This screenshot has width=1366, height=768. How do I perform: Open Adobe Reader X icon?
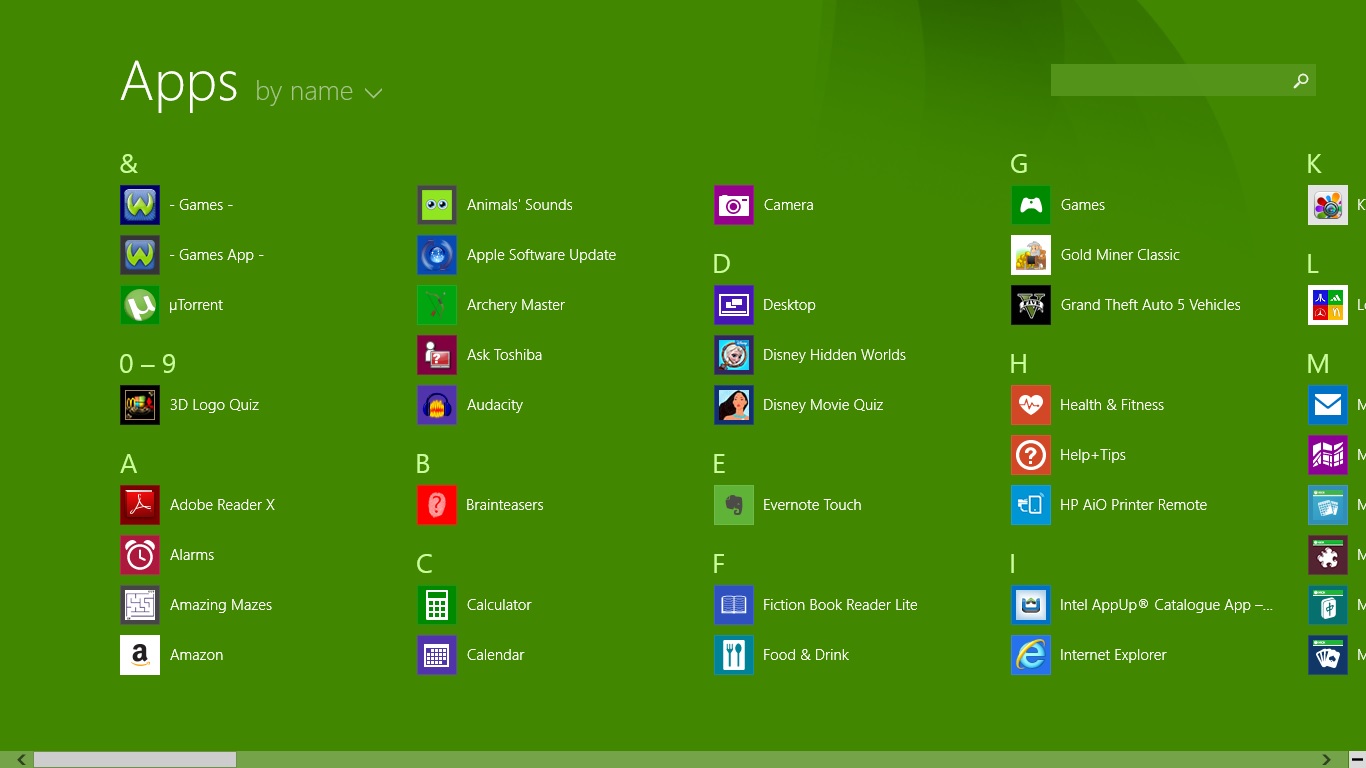click(x=140, y=505)
